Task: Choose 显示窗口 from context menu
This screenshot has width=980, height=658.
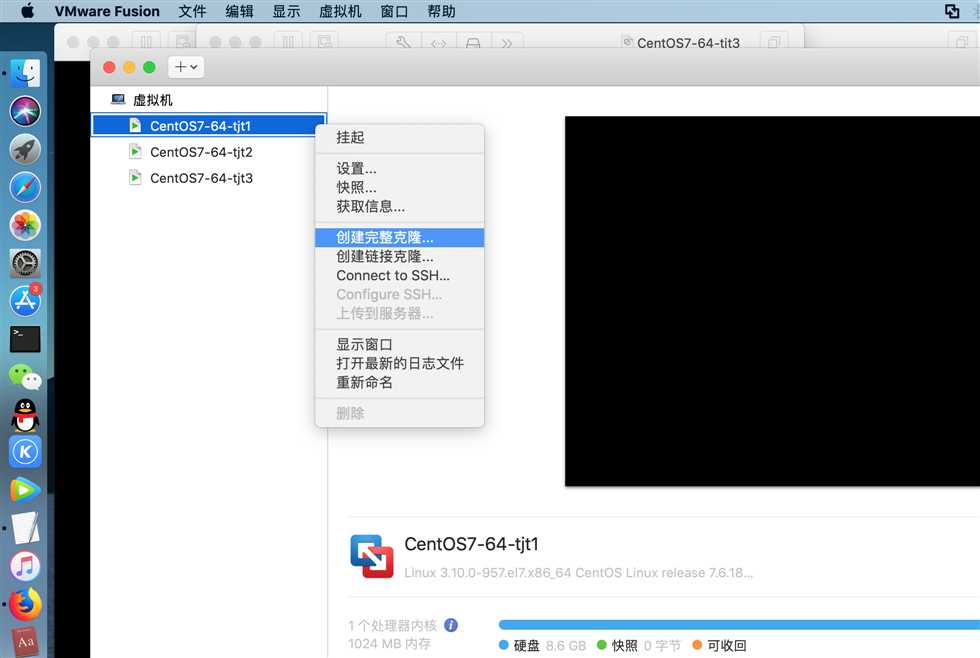Action: 399,344
